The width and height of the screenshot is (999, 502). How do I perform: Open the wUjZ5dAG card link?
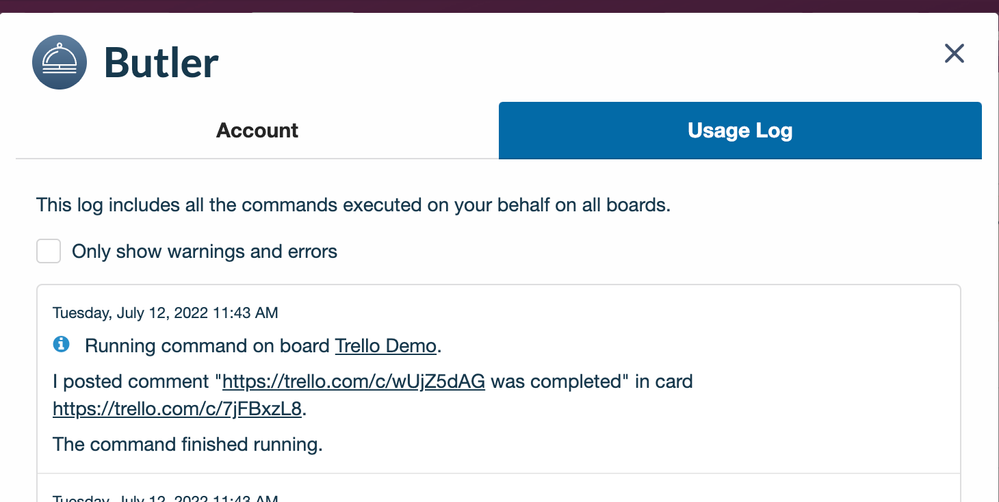(x=354, y=382)
